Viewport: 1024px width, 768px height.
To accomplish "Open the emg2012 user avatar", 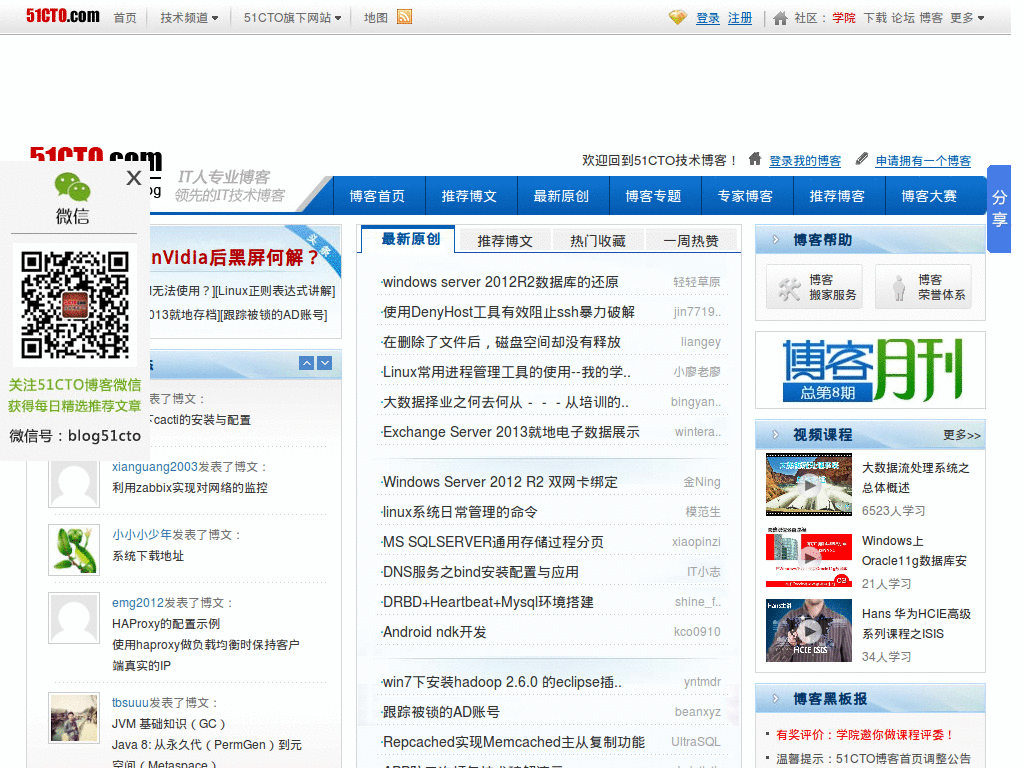I will [74, 618].
